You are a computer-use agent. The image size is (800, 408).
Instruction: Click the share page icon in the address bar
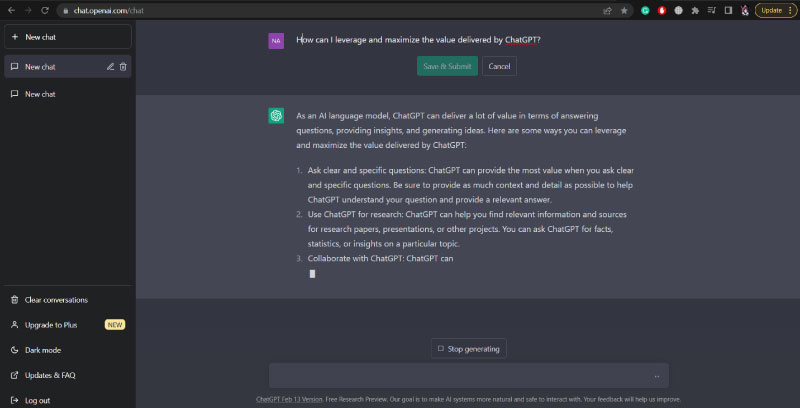(607, 11)
